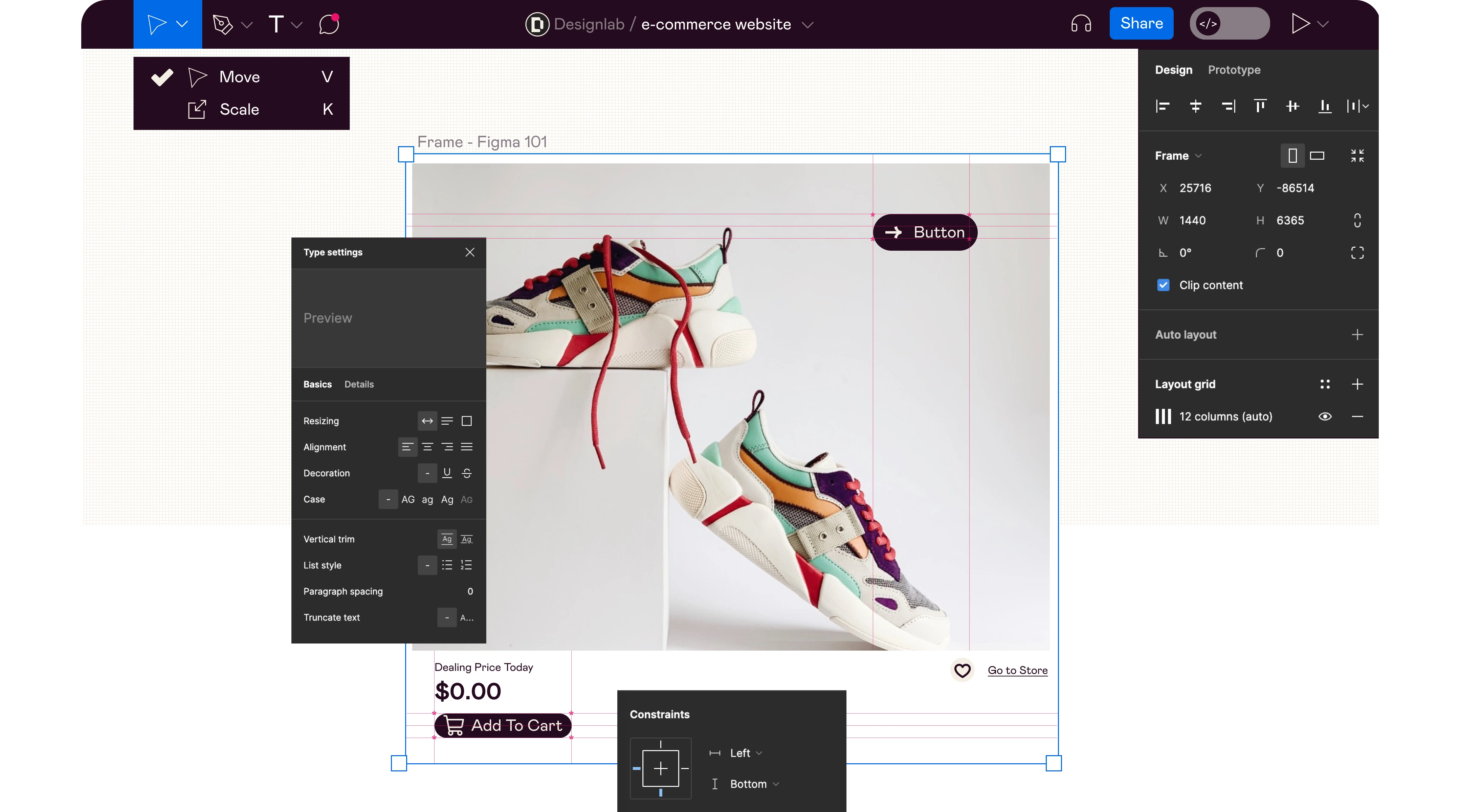
Task: Click the align horizontal centers icon
Action: [x=1196, y=107]
